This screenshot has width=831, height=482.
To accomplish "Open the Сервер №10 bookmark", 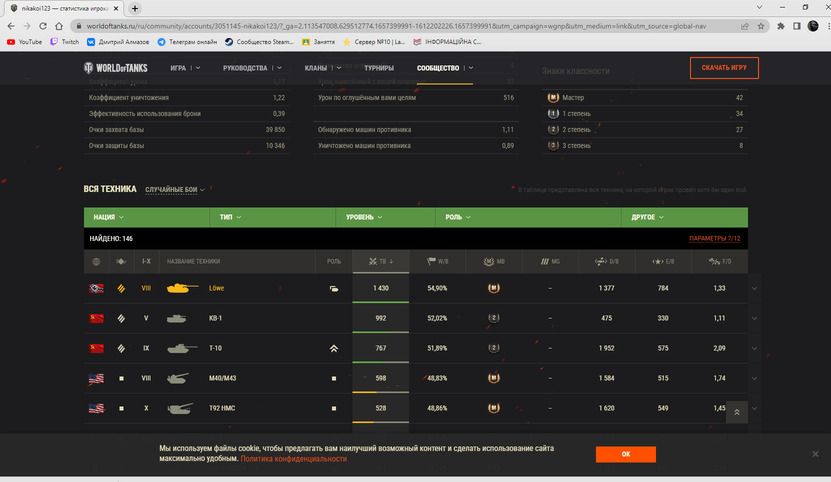I will (x=374, y=42).
